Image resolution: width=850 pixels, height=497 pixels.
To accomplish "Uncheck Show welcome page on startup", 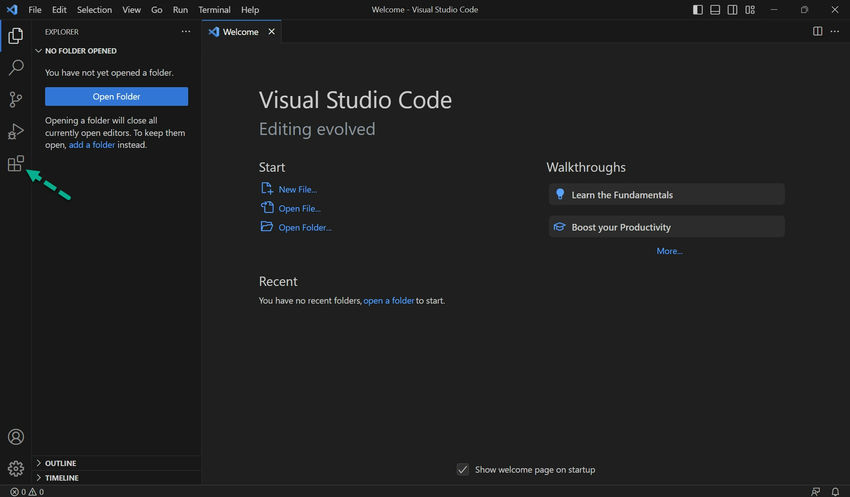I will pos(463,469).
